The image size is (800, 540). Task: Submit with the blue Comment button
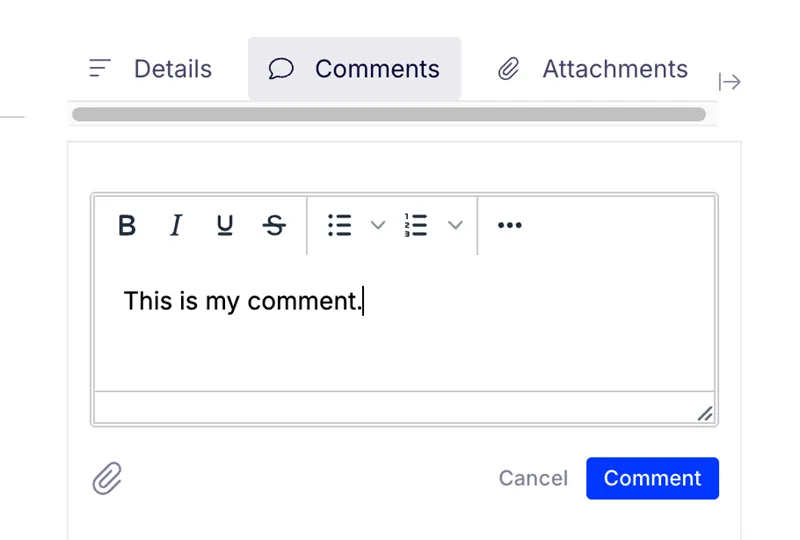point(652,478)
